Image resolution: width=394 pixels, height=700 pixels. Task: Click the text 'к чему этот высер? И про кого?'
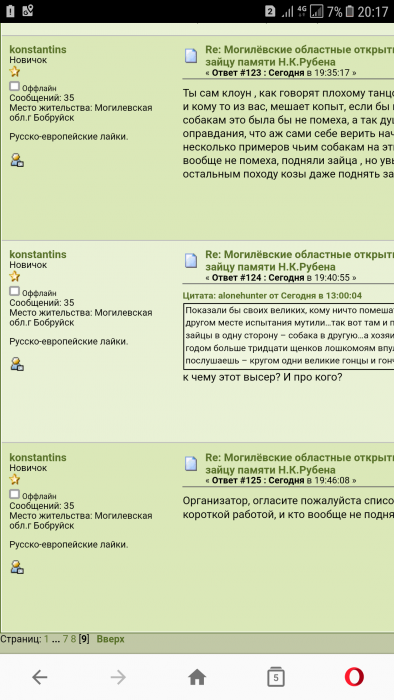tap(262, 377)
